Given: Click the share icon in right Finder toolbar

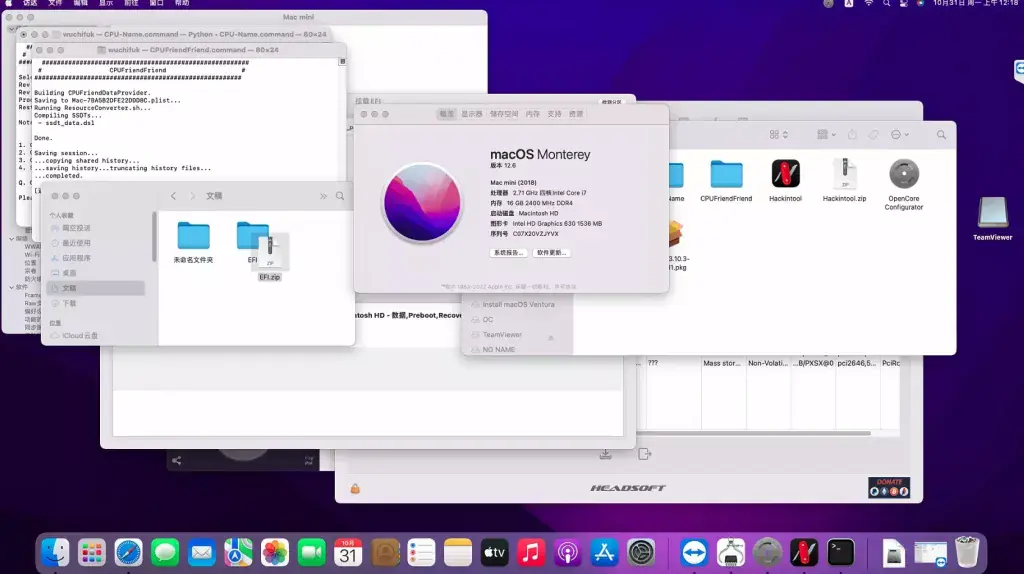Looking at the screenshot, I should 852,135.
